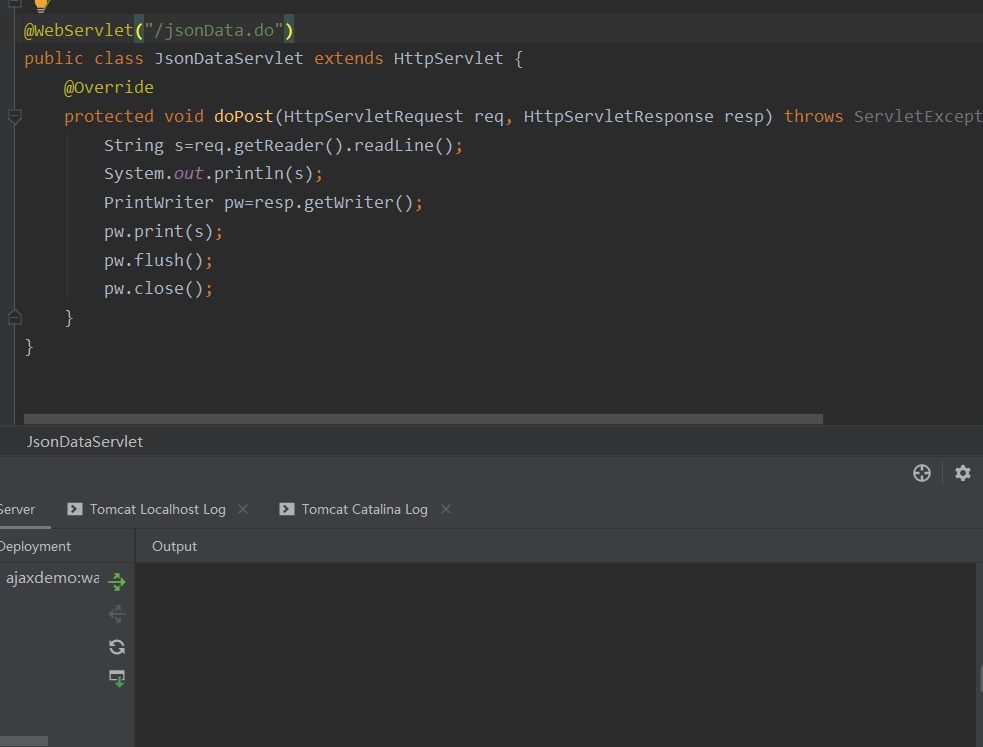Click the System.out.println(s) line
Image resolution: width=983 pixels, height=747 pixels.
(x=213, y=174)
